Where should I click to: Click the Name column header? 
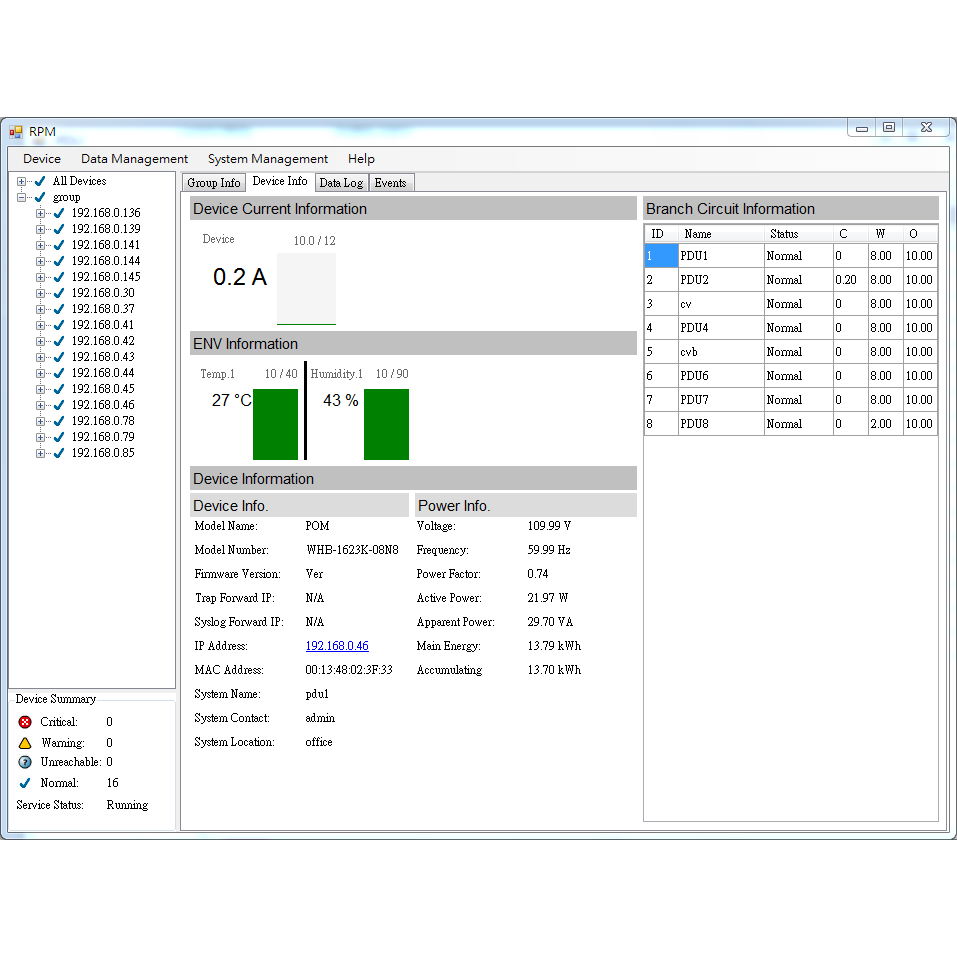[x=721, y=234]
